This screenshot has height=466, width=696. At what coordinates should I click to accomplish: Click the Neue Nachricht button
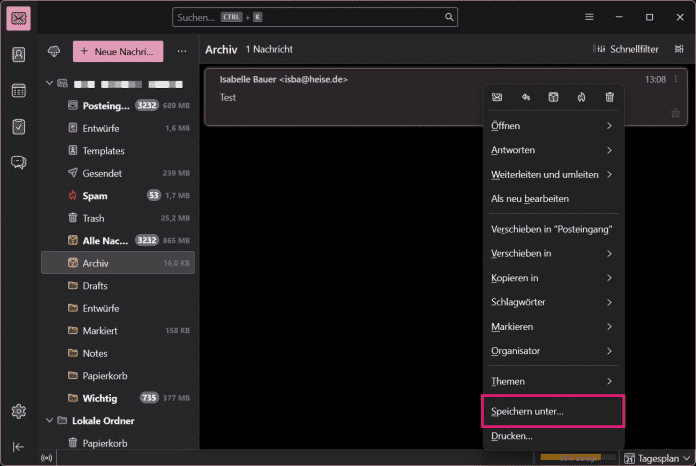(118, 51)
